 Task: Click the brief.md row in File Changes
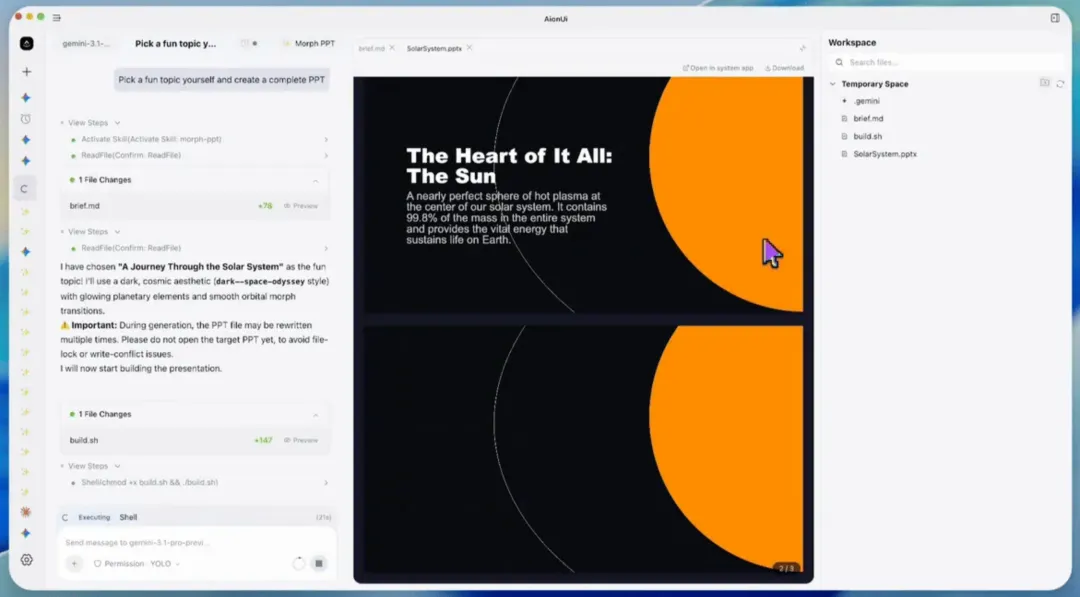(x=194, y=206)
